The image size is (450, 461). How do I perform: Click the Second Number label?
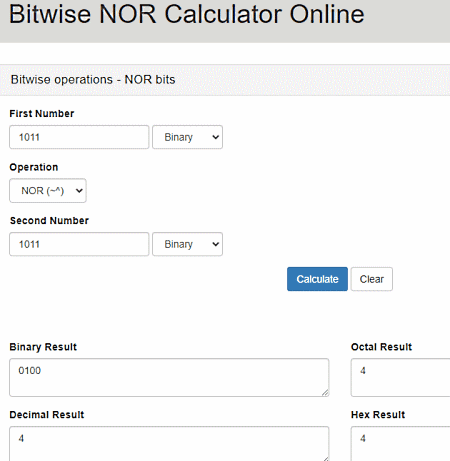pyautogui.click(x=49, y=221)
